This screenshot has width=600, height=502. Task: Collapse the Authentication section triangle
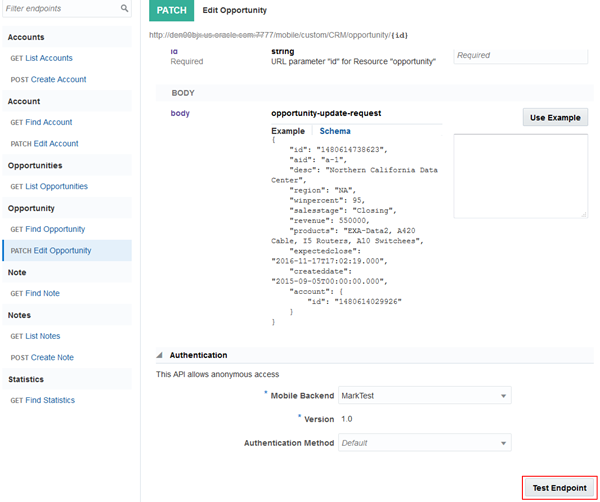click(x=161, y=355)
